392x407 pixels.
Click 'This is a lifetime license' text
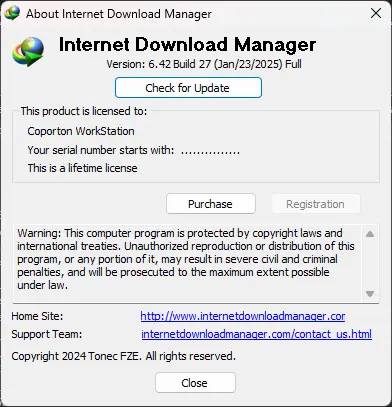82,168
